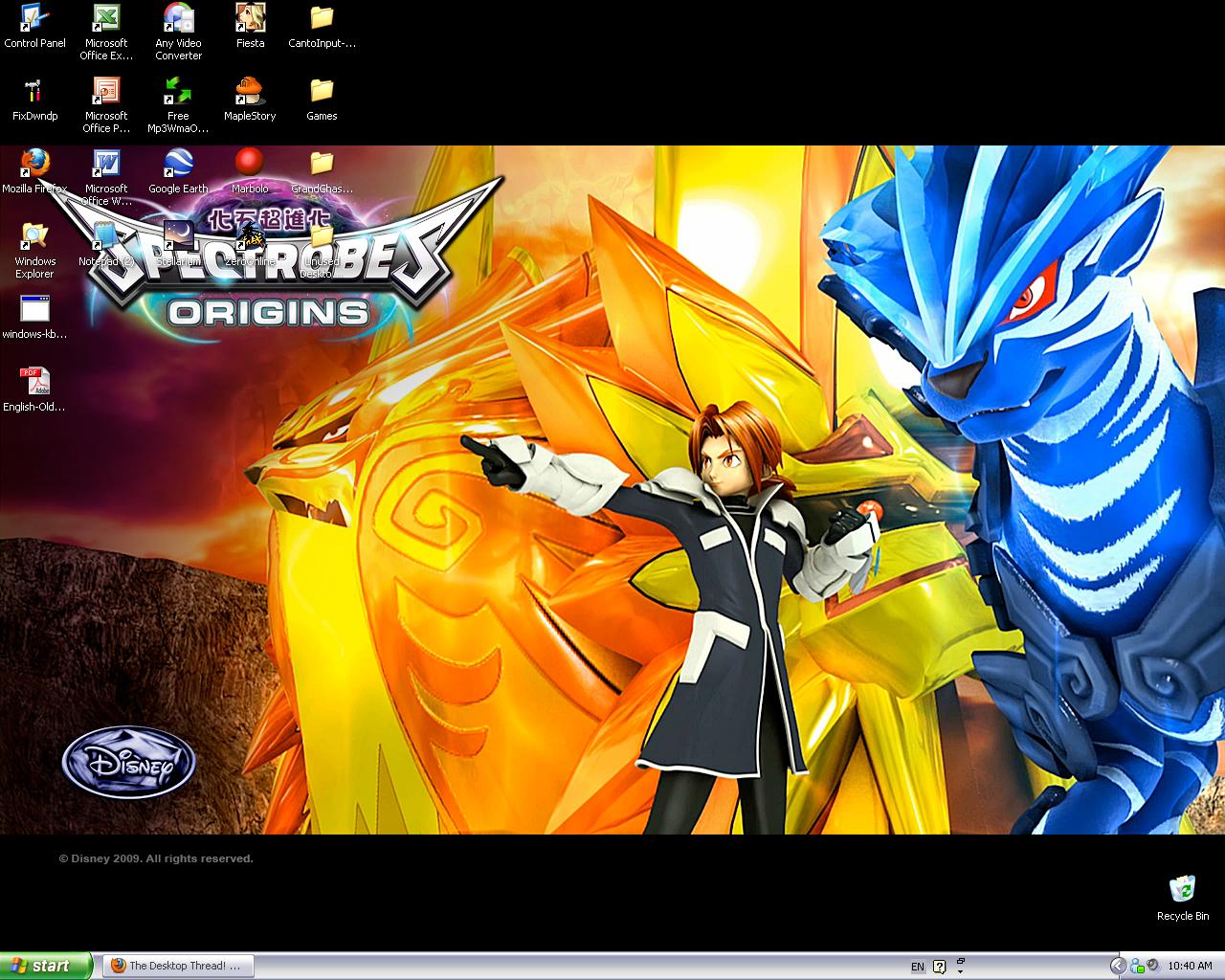Click the volume speaker tray icon
The image size is (1225, 980).
pos(1153,966)
